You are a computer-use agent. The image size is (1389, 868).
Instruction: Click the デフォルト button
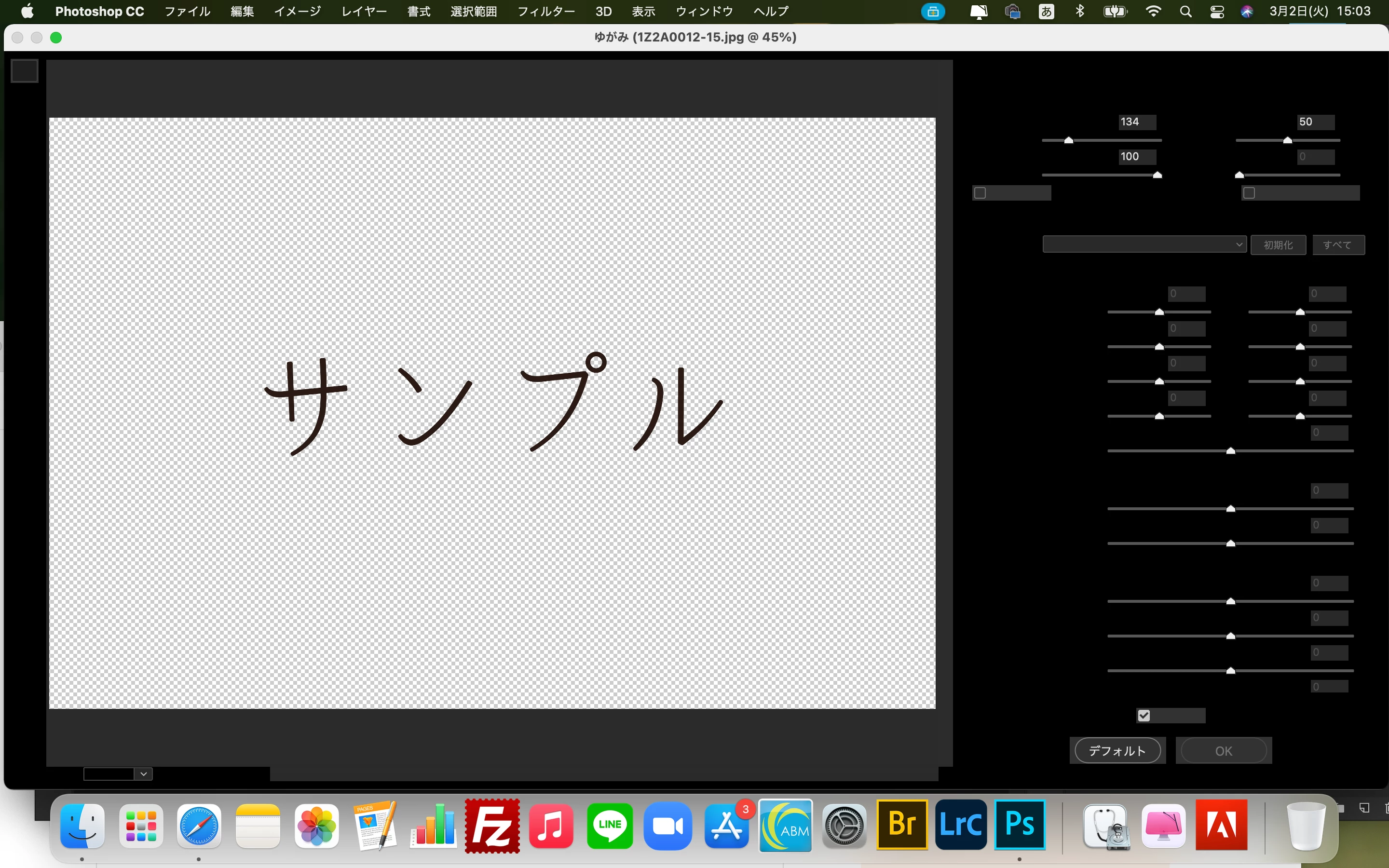(x=1117, y=751)
